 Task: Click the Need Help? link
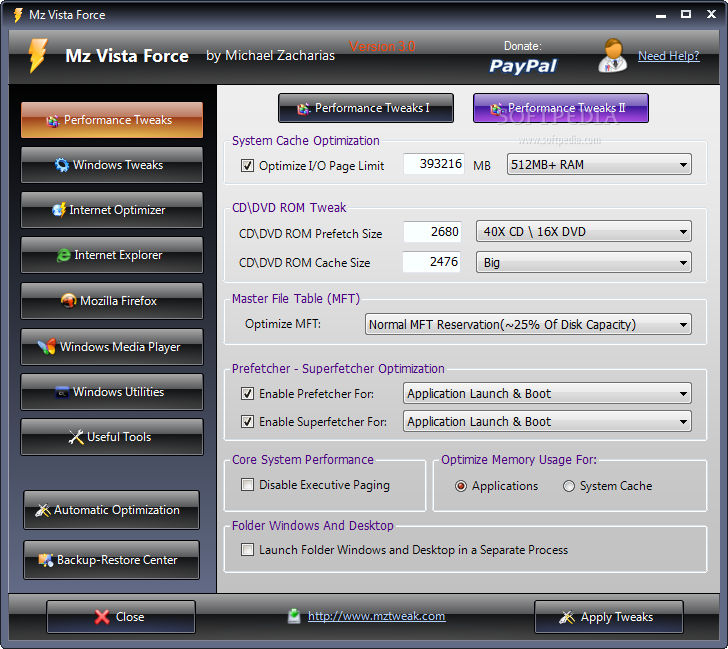coord(669,56)
